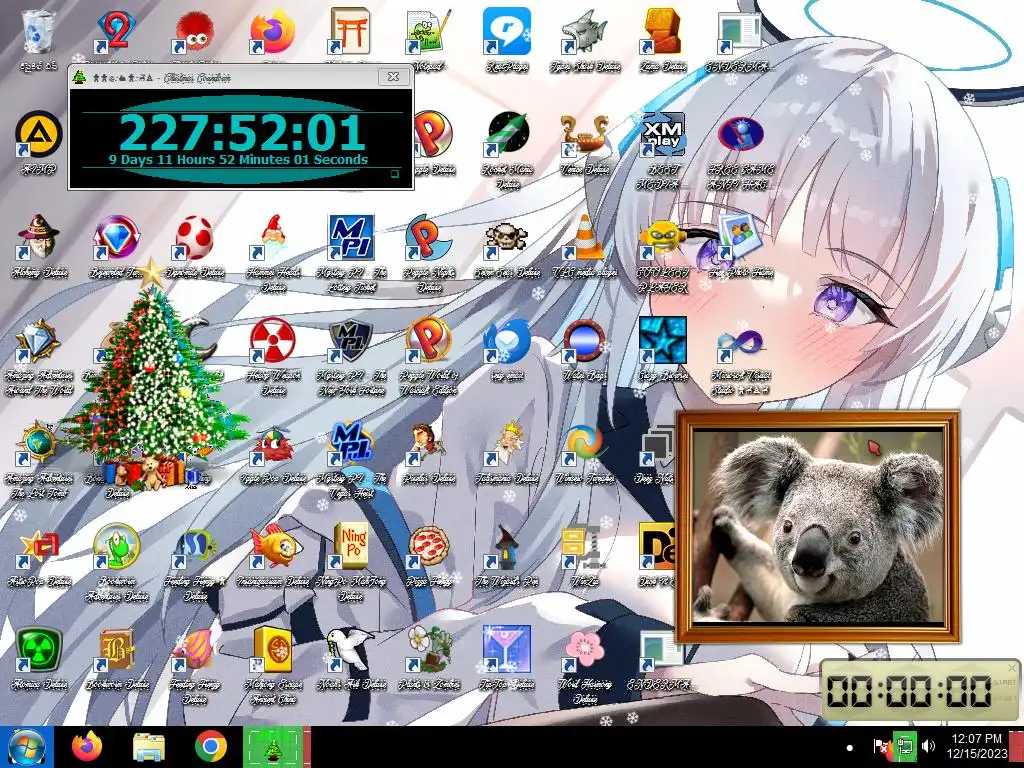The height and width of the screenshot is (768, 1024).
Task: Select the Firefox desktop shortcut
Action: [272, 31]
